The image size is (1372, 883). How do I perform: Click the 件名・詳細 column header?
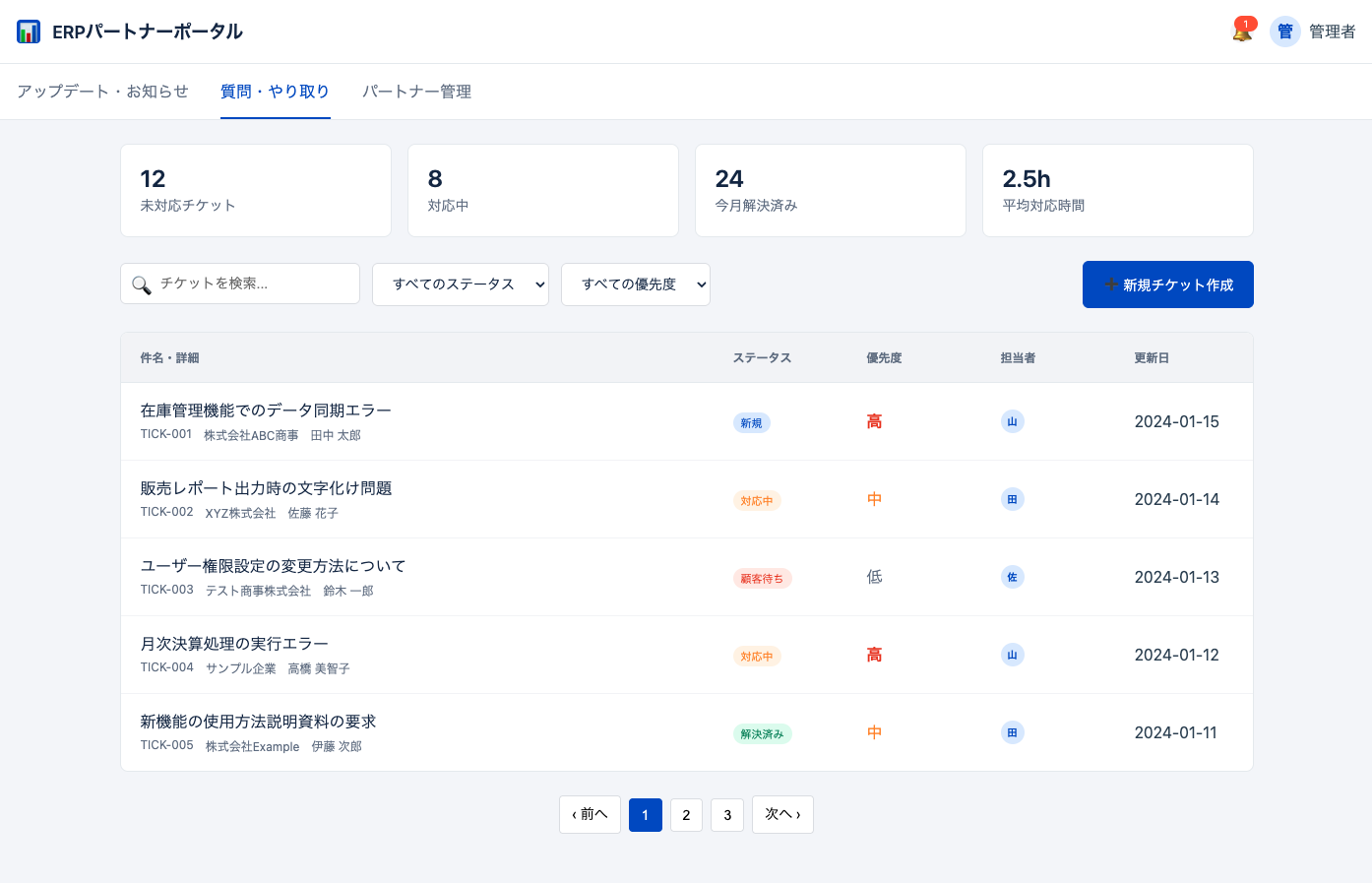tap(169, 358)
